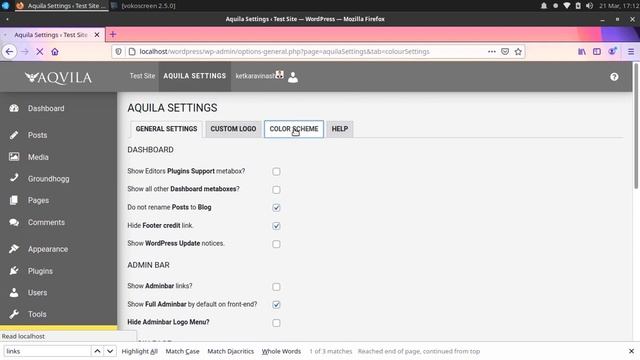Viewport: 640px width, 360px height.
Task: Open battery indicator in system tray
Action: tap(578, 6)
